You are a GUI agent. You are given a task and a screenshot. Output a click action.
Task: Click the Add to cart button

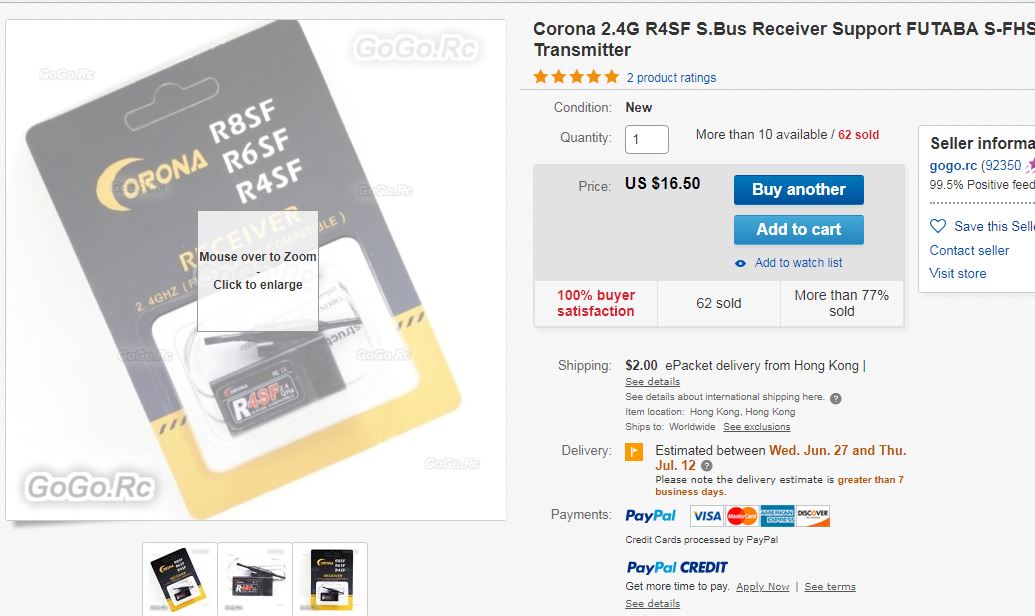coord(799,230)
